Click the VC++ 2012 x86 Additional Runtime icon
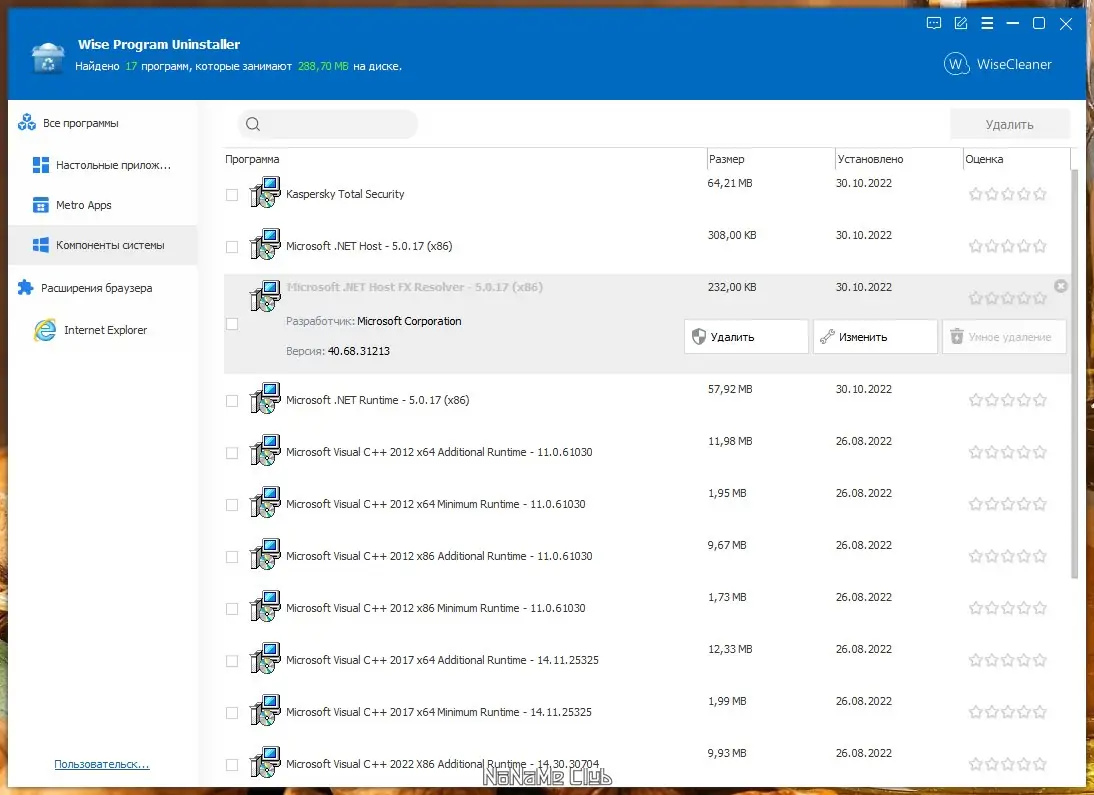Image resolution: width=1094 pixels, height=795 pixels. pyautogui.click(x=265, y=554)
